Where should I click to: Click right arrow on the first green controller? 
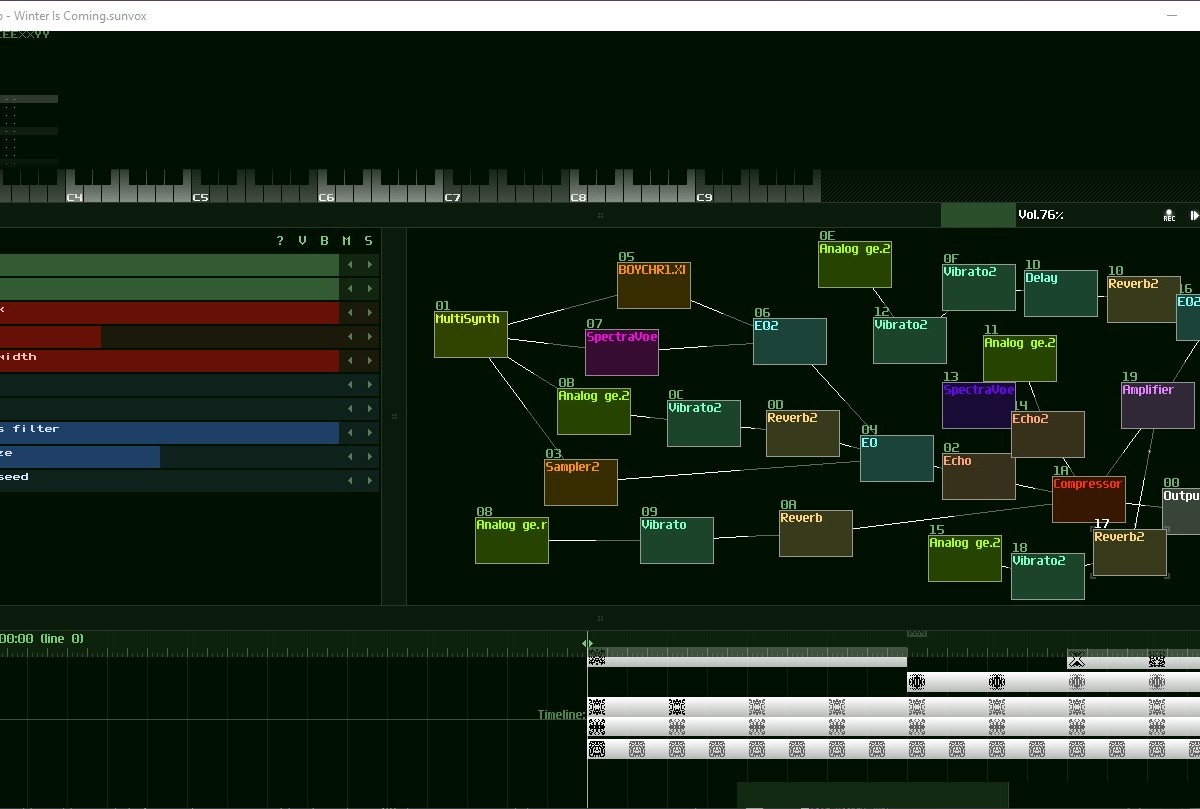click(x=370, y=265)
